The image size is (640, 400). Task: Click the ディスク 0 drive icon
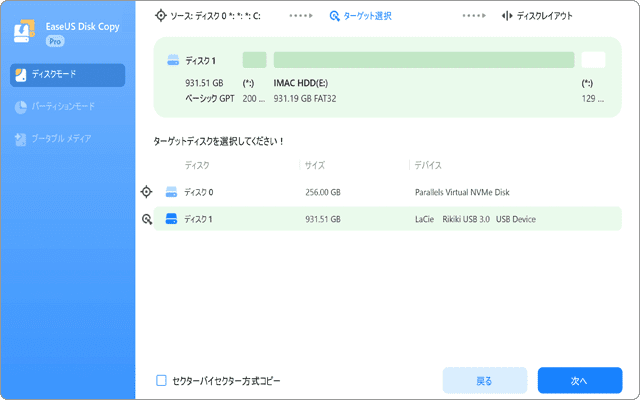(171, 192)
